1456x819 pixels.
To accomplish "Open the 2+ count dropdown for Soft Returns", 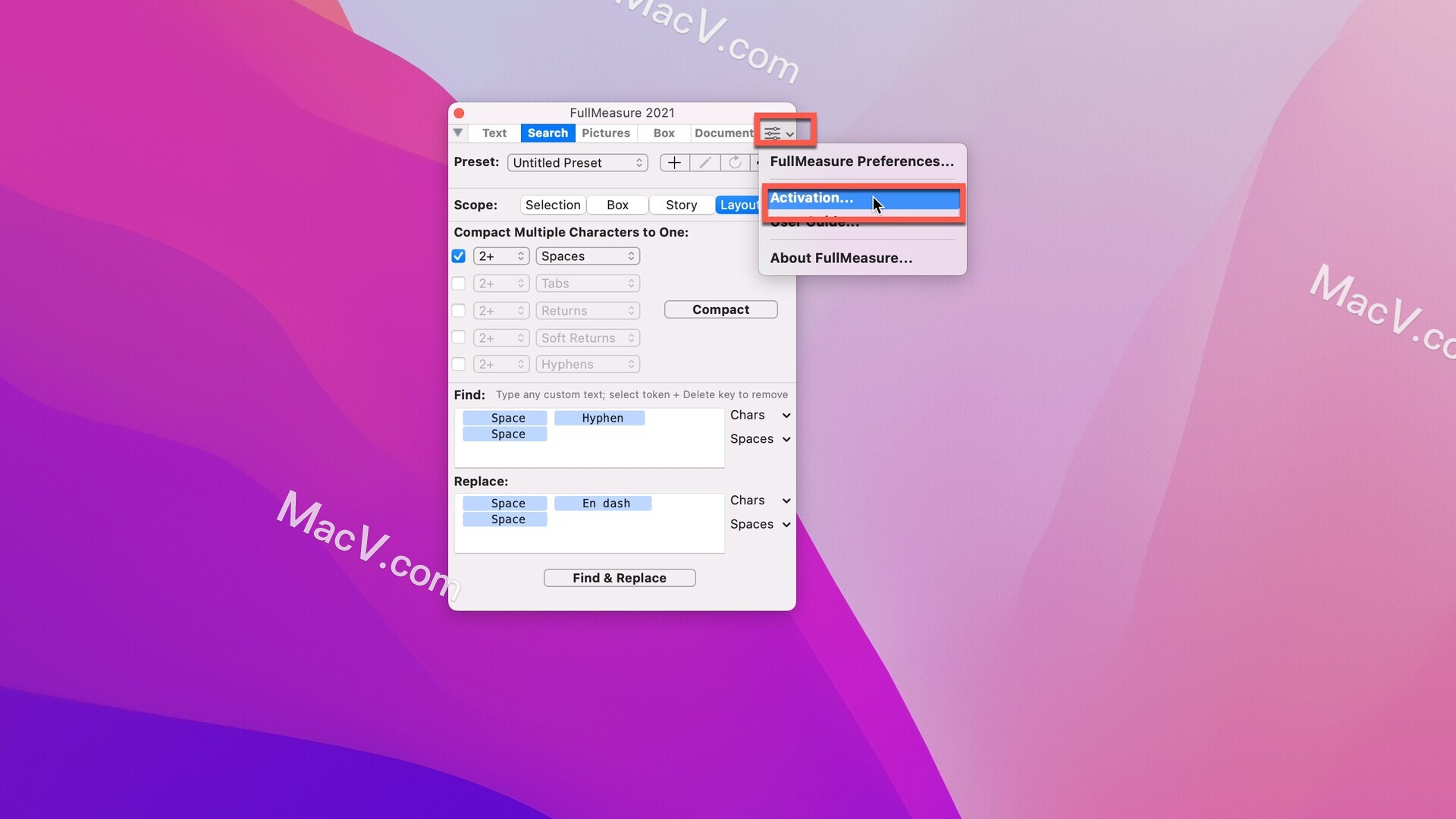I will [x=501, y=338].
